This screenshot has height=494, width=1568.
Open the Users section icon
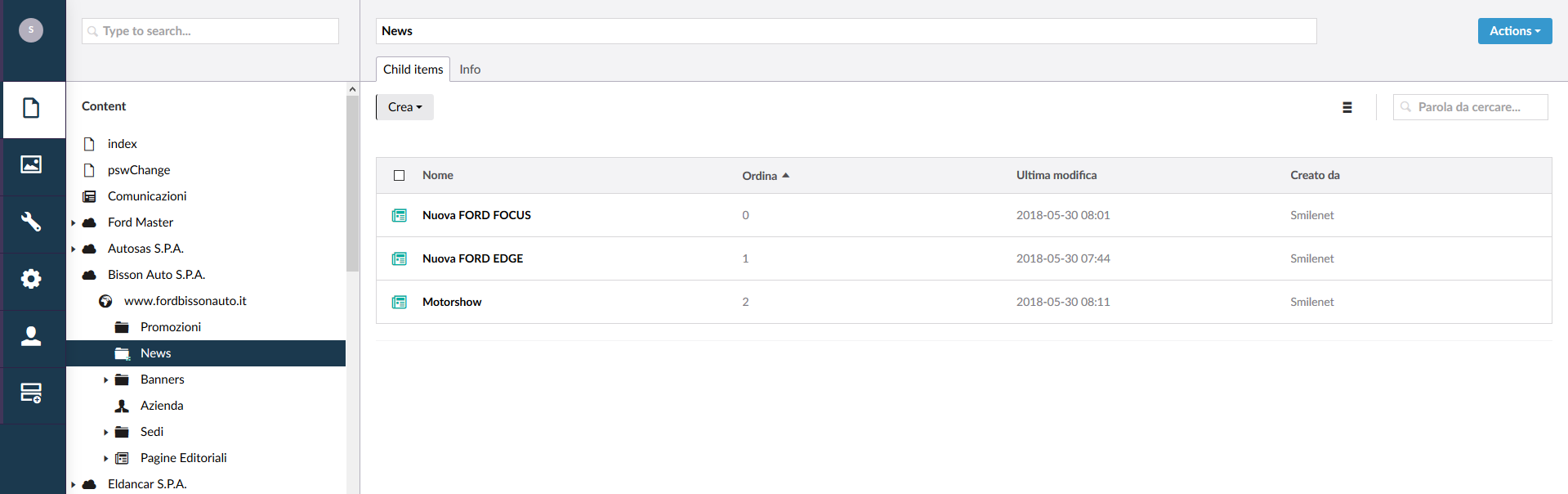[32, 336]
